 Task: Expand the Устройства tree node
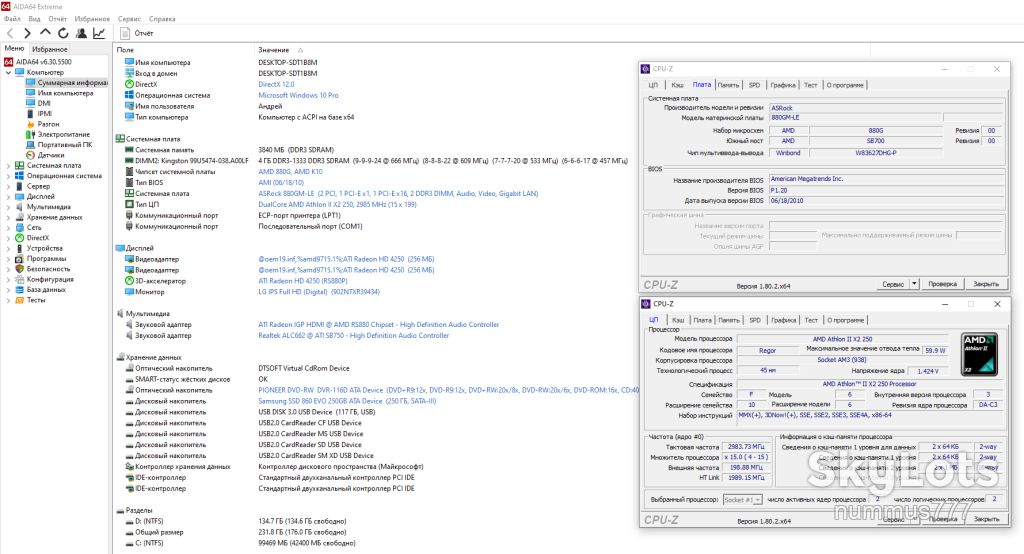click(x=8, y=248)
